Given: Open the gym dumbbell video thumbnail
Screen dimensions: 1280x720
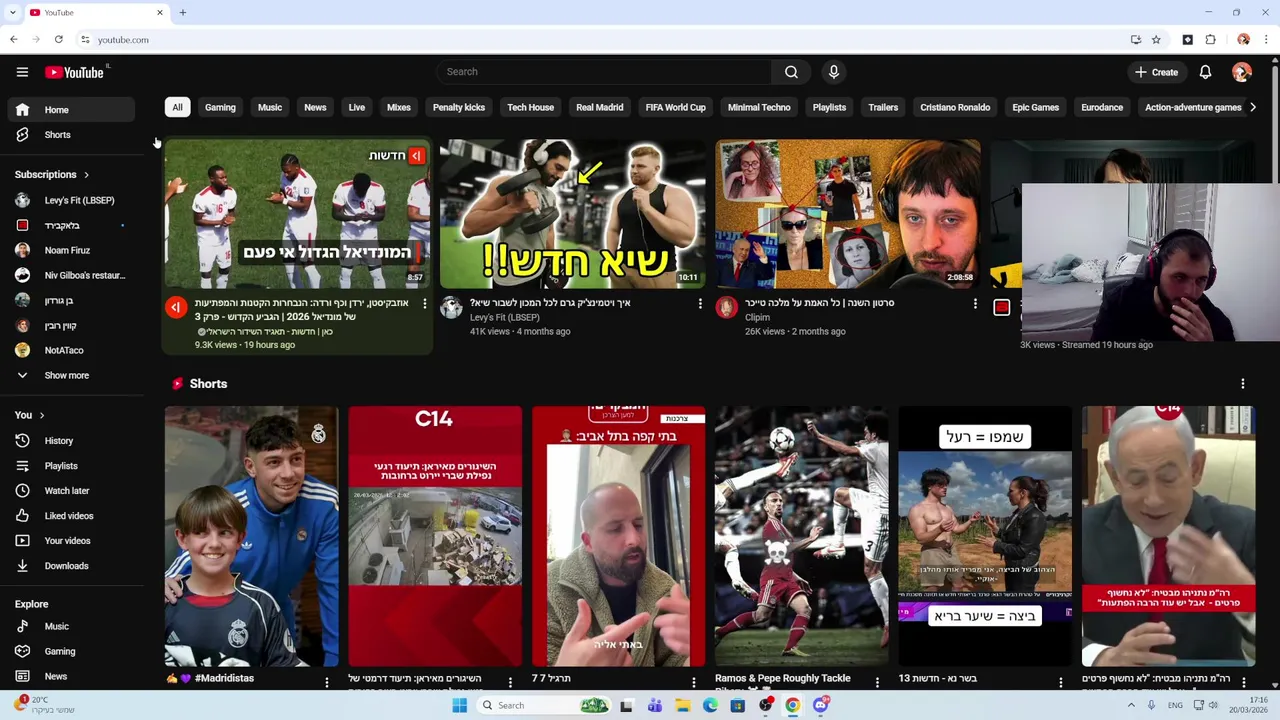Looking at the screenshot, I should click(x=573, y=214).
